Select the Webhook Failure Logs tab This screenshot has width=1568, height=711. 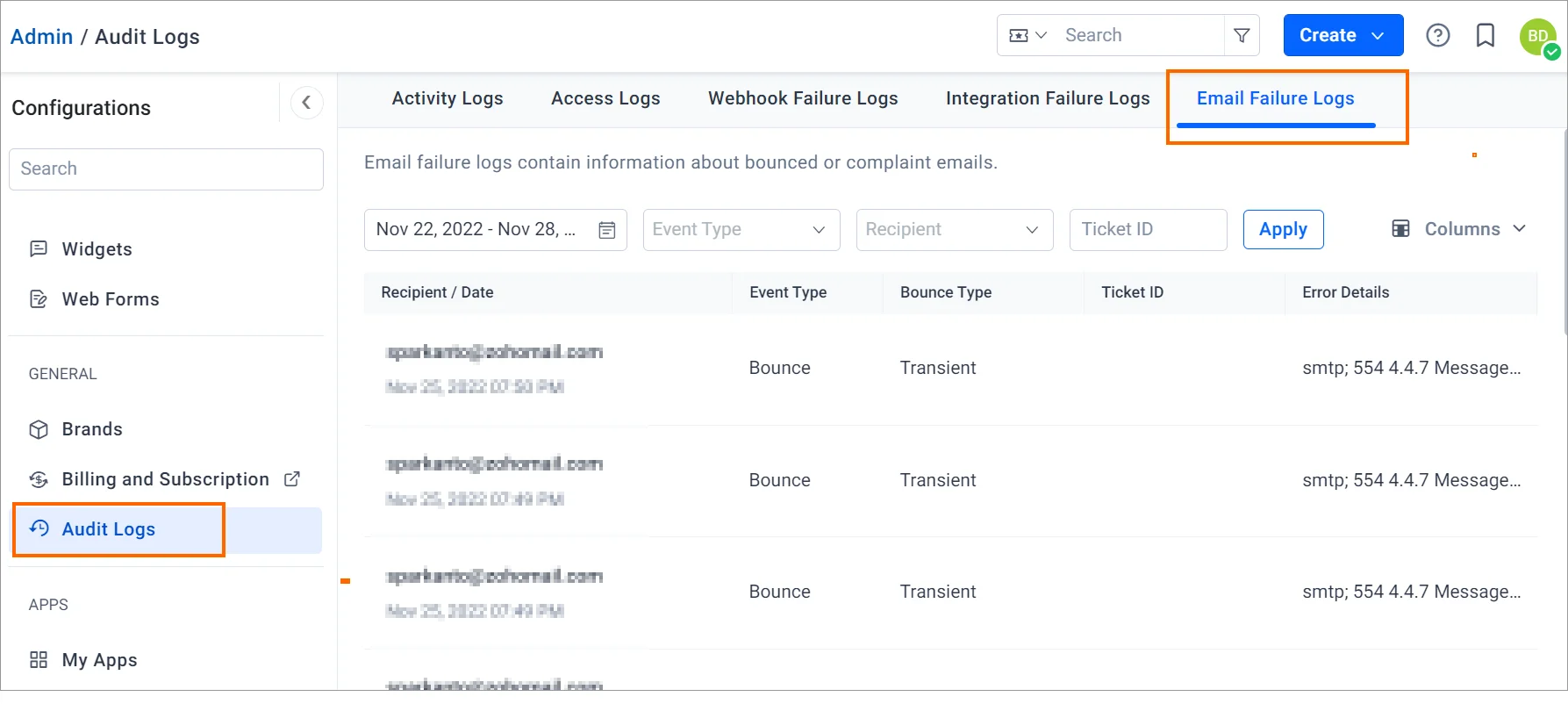[803, 98]
